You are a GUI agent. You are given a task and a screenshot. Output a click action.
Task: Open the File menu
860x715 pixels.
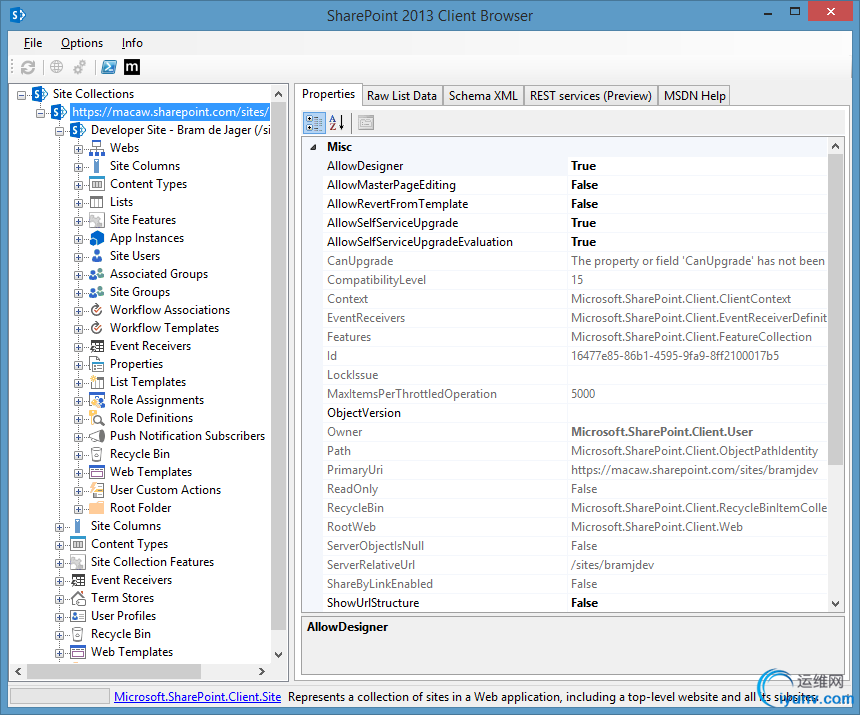(33, 43)
